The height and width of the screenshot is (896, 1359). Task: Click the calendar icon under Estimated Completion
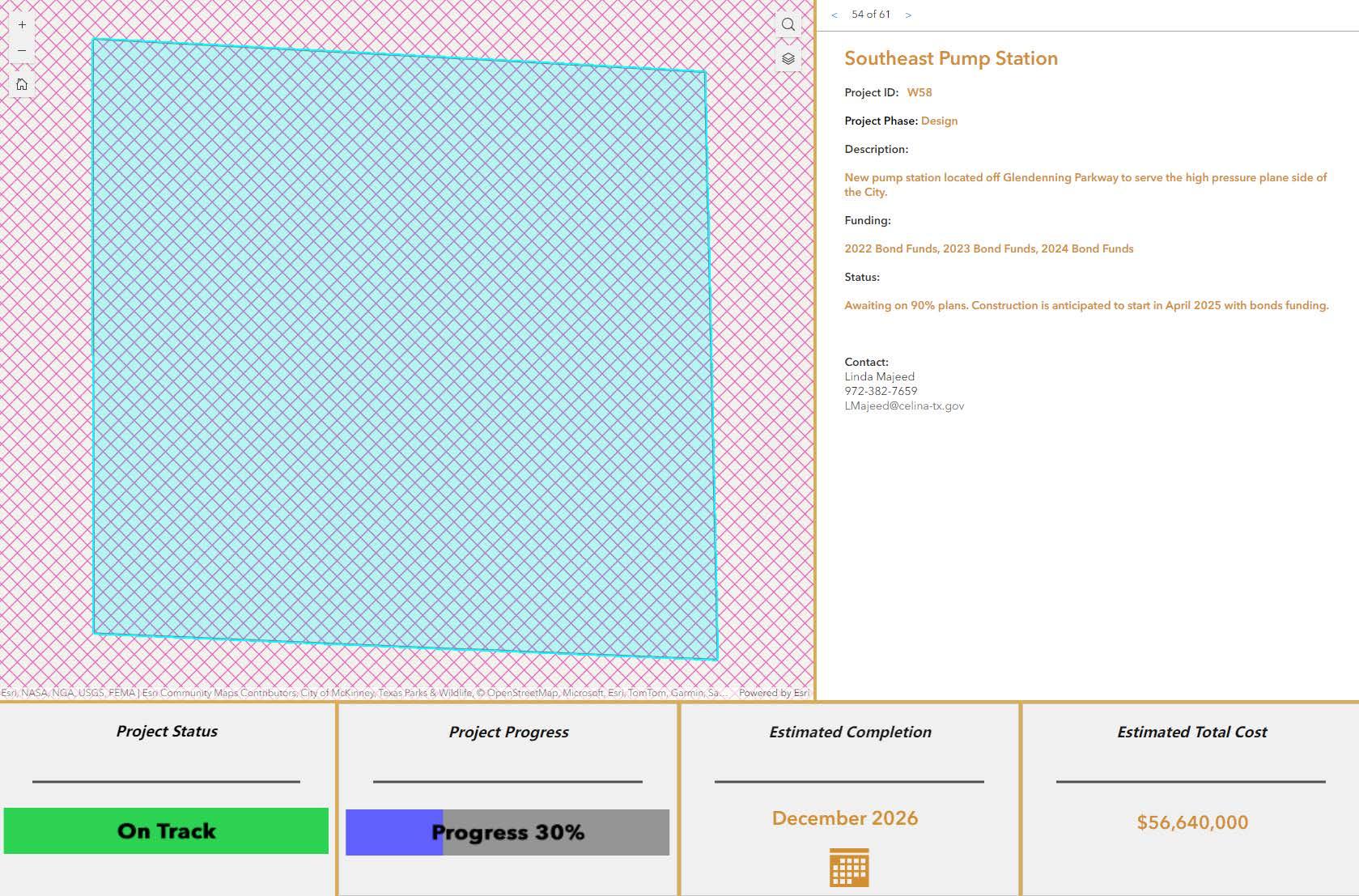849,868
